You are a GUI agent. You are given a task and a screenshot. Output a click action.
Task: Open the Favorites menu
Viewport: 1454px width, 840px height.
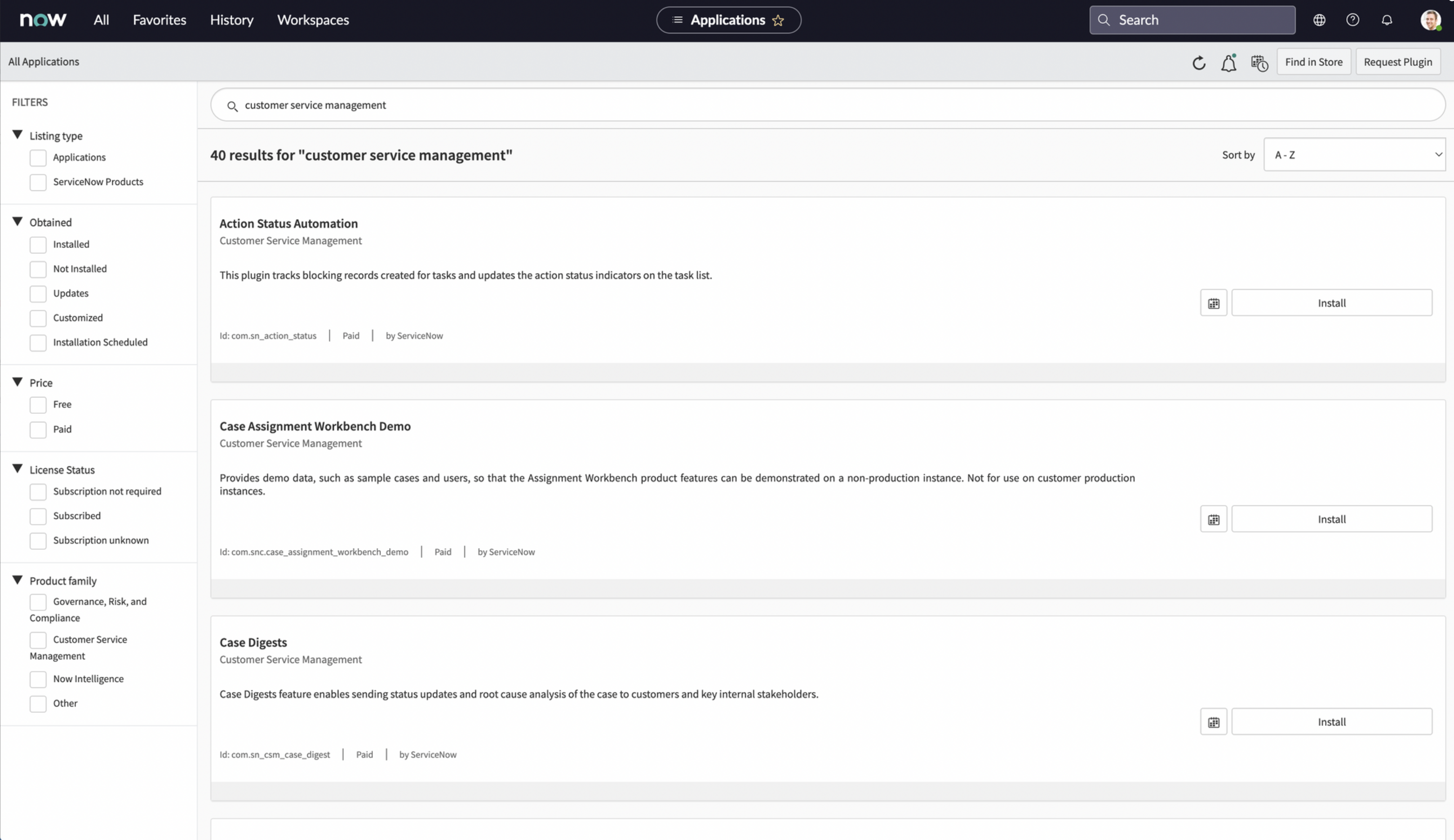(x=159, y=20)
